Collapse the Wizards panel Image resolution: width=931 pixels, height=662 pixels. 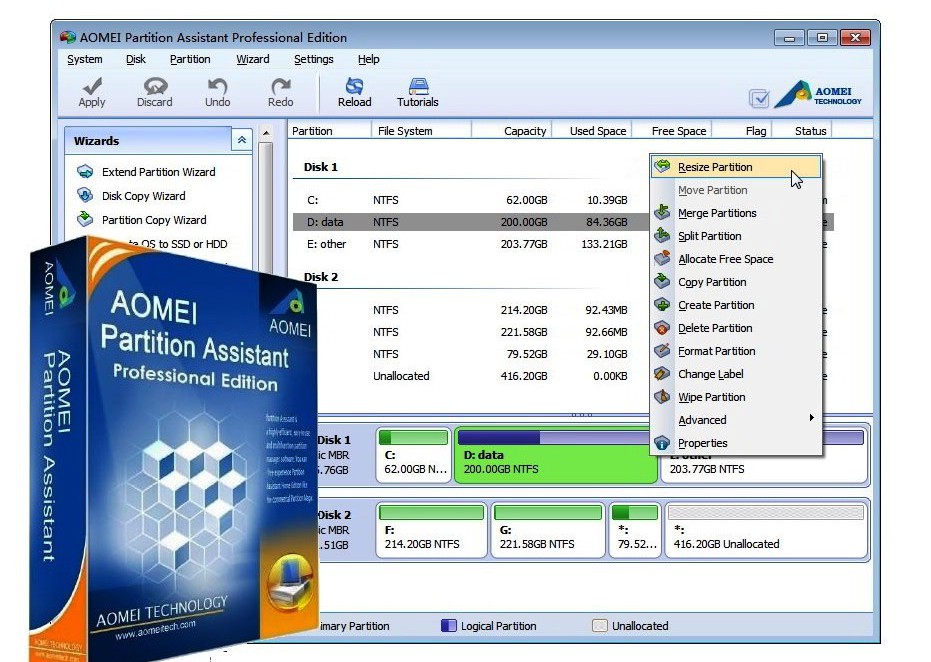point(241,141)
